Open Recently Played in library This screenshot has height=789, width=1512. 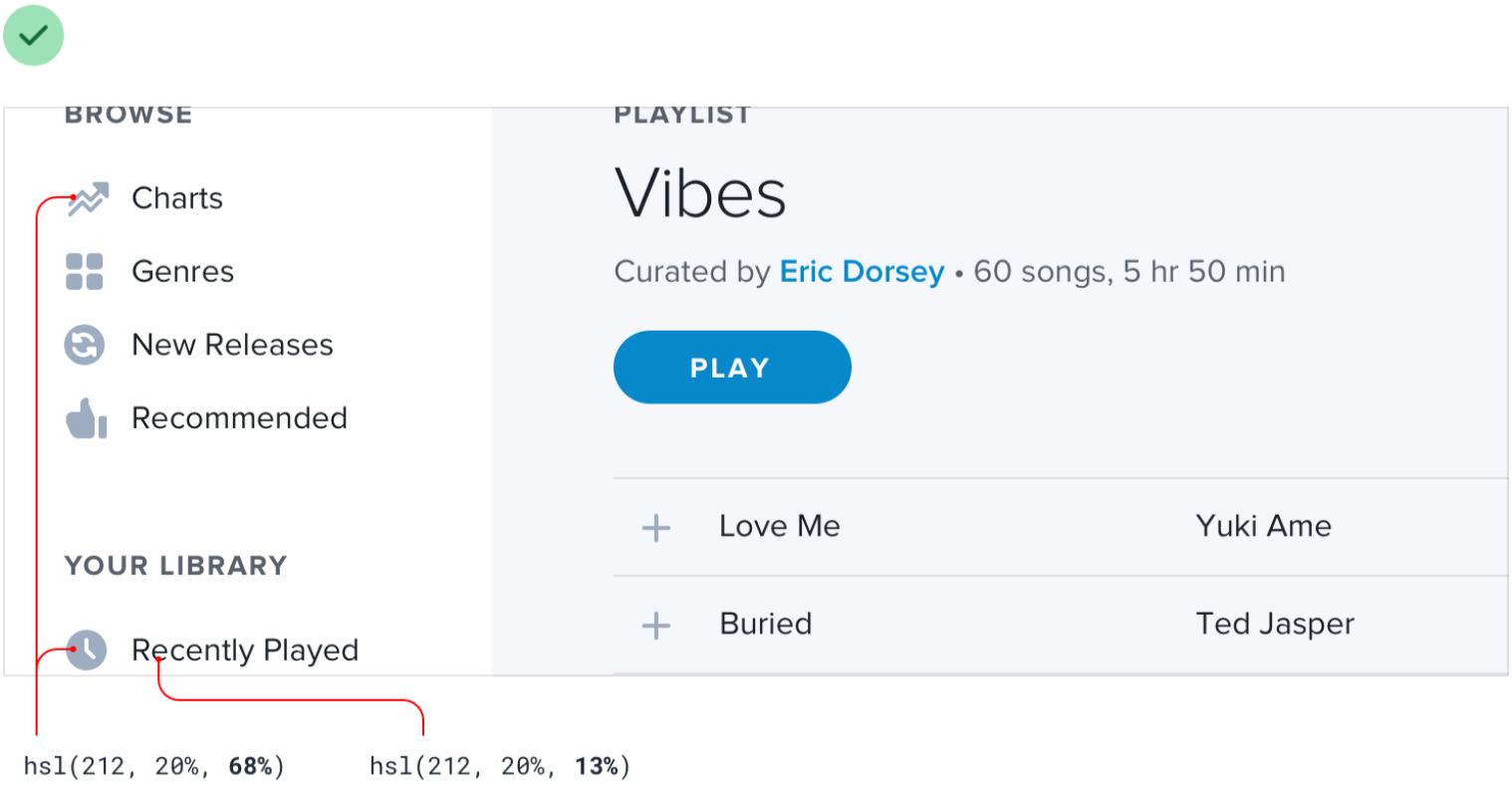(245, 651)
